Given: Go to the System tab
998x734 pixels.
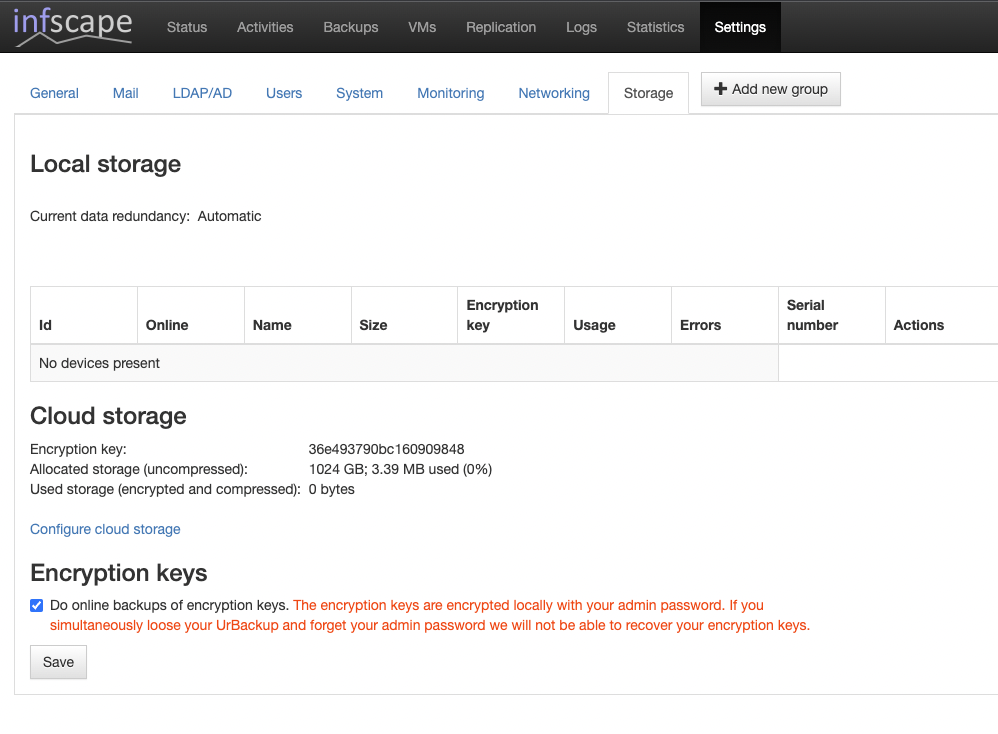Looking at the screenshot, I should [359, 93].
